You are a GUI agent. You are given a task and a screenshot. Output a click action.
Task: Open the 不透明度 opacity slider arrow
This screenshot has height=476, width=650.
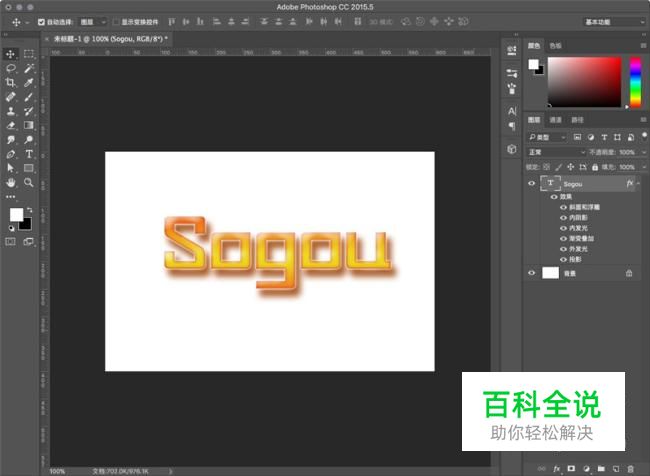(x=644, y=152)
